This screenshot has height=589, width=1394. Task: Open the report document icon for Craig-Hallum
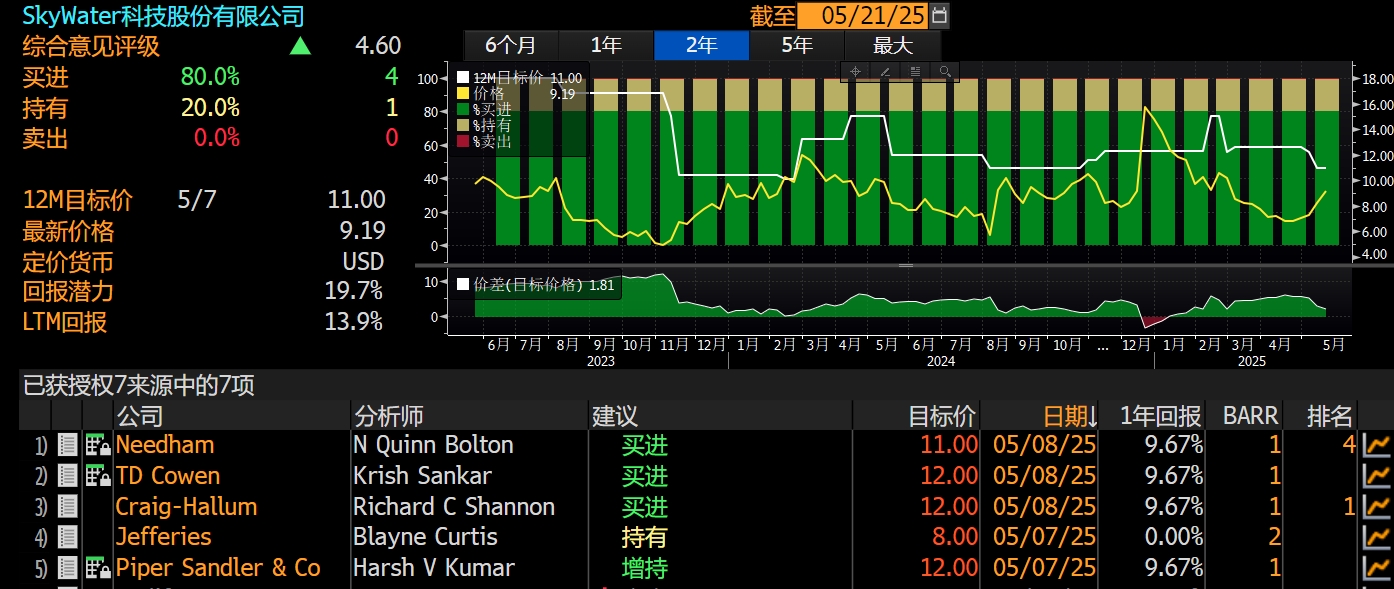click(x=67, y=507)
